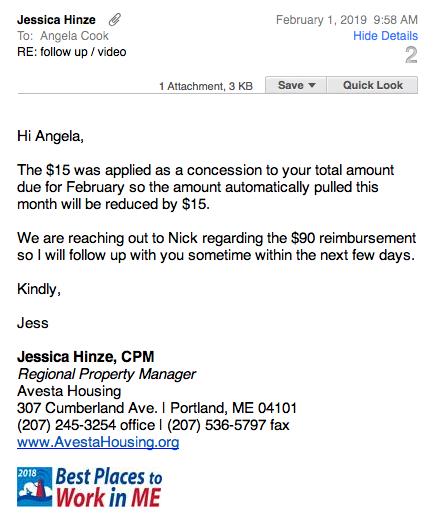Click the Quick Look button

[x=373, y=85]
